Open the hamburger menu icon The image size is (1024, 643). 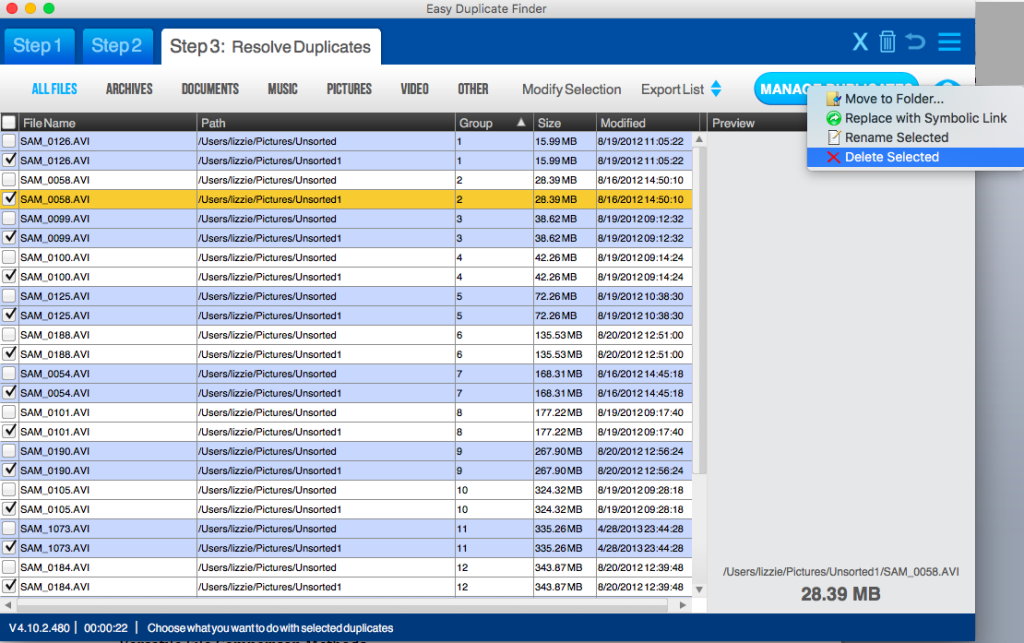[x=949, y=42]
